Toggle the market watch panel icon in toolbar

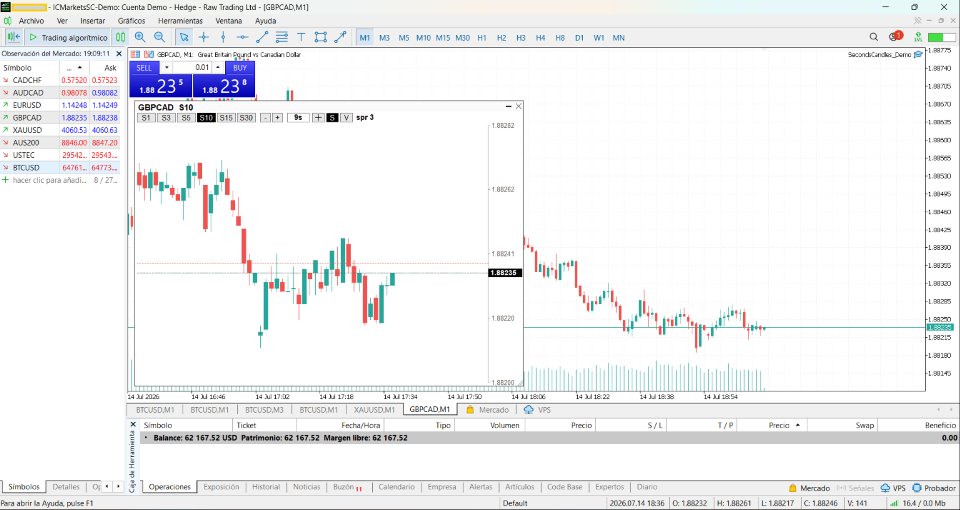(x=13, y=37)
